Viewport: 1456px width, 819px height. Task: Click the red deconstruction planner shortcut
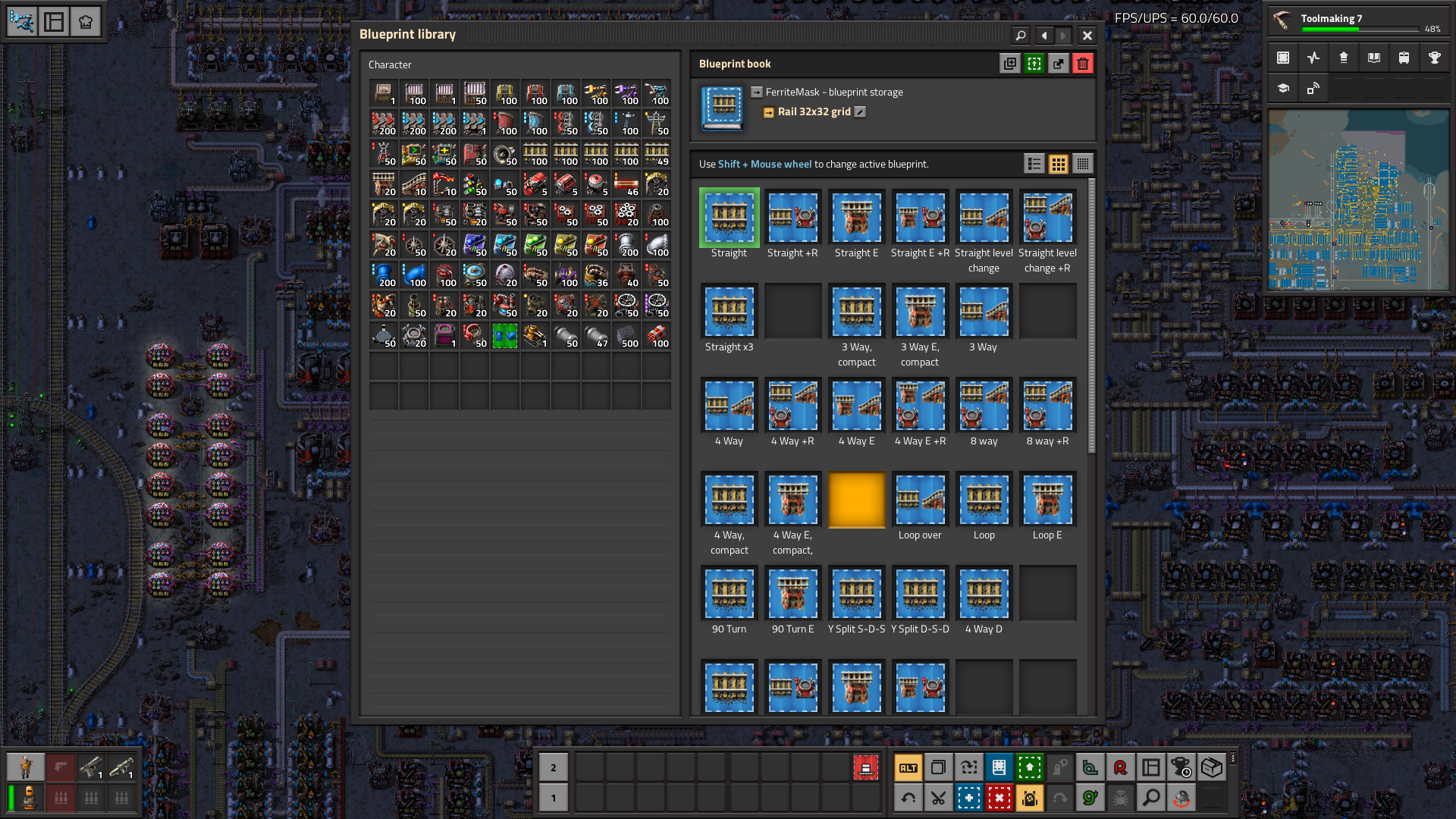[x=999, y=798]
